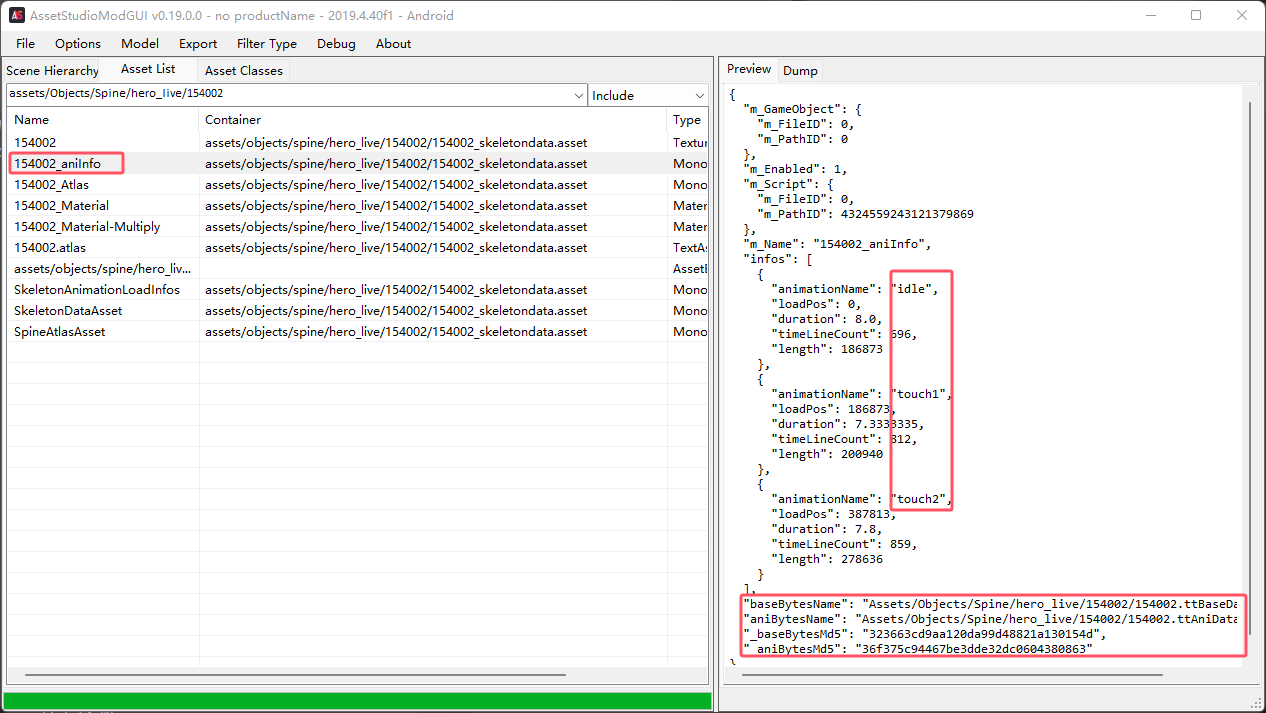Select the SpineAtlasAsset row
Image resolution: width=1266 pixels, height=713 pixels.
(x=357, y=331)
